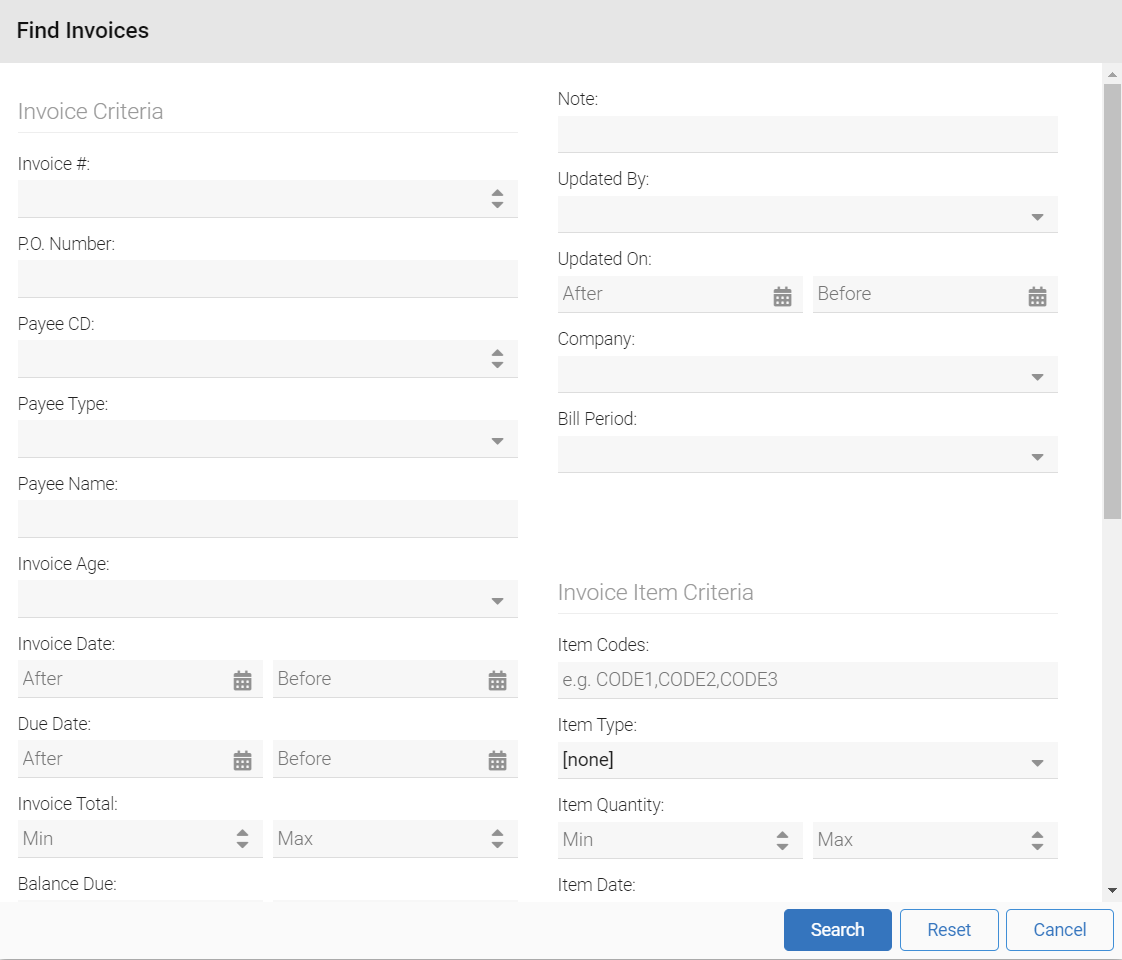Open calendar for Updated On After

click(782, 296)
